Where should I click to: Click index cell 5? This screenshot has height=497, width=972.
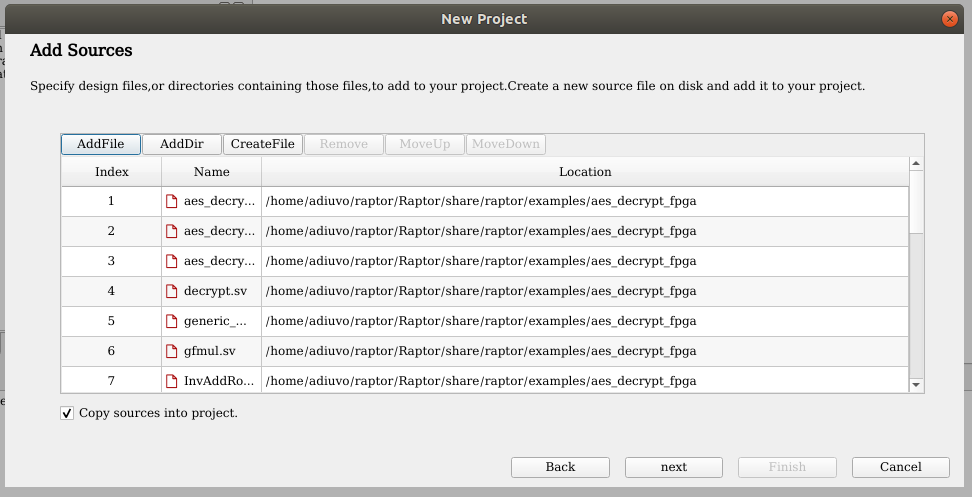[112, 321]
